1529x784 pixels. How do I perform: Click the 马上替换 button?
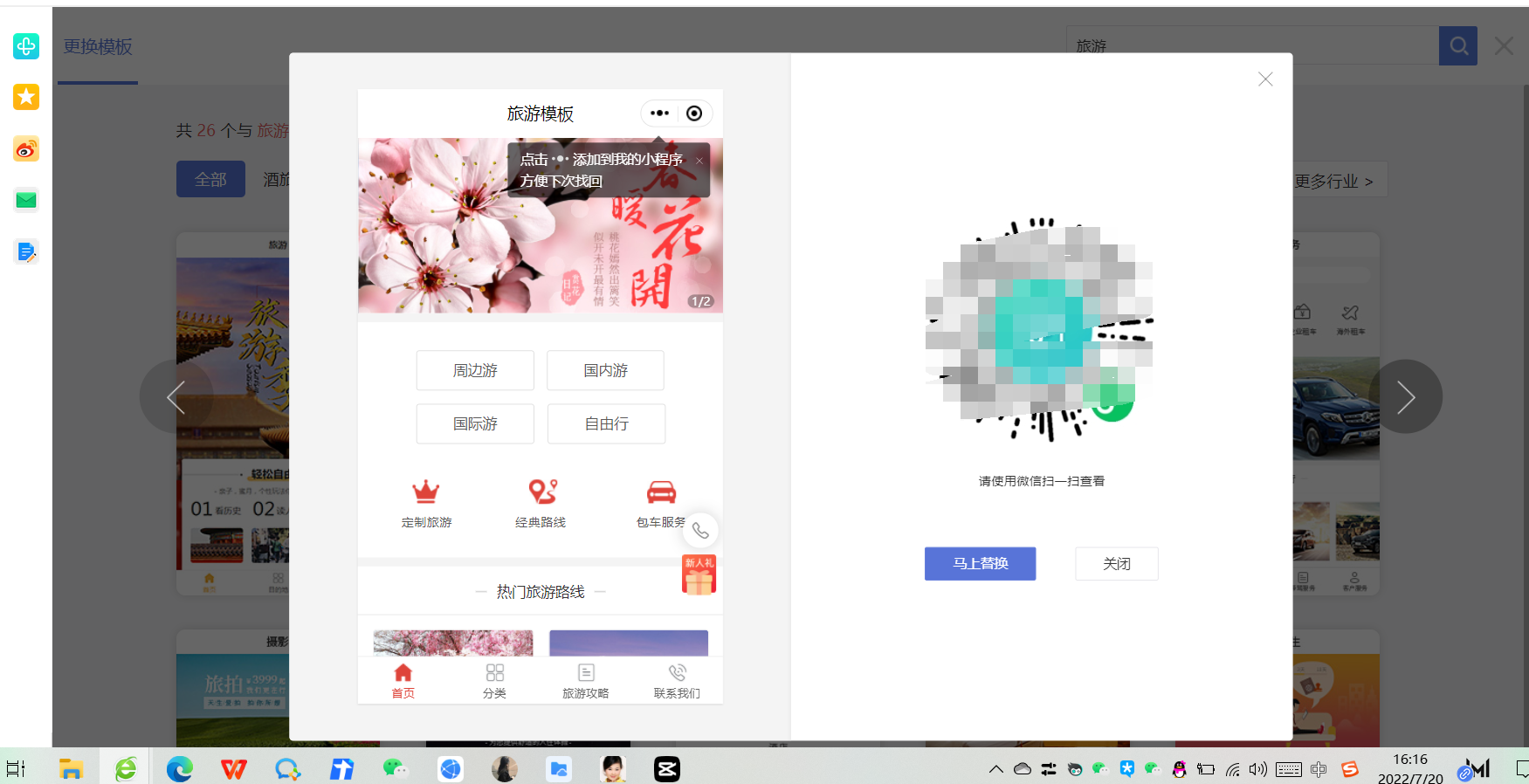981,564
